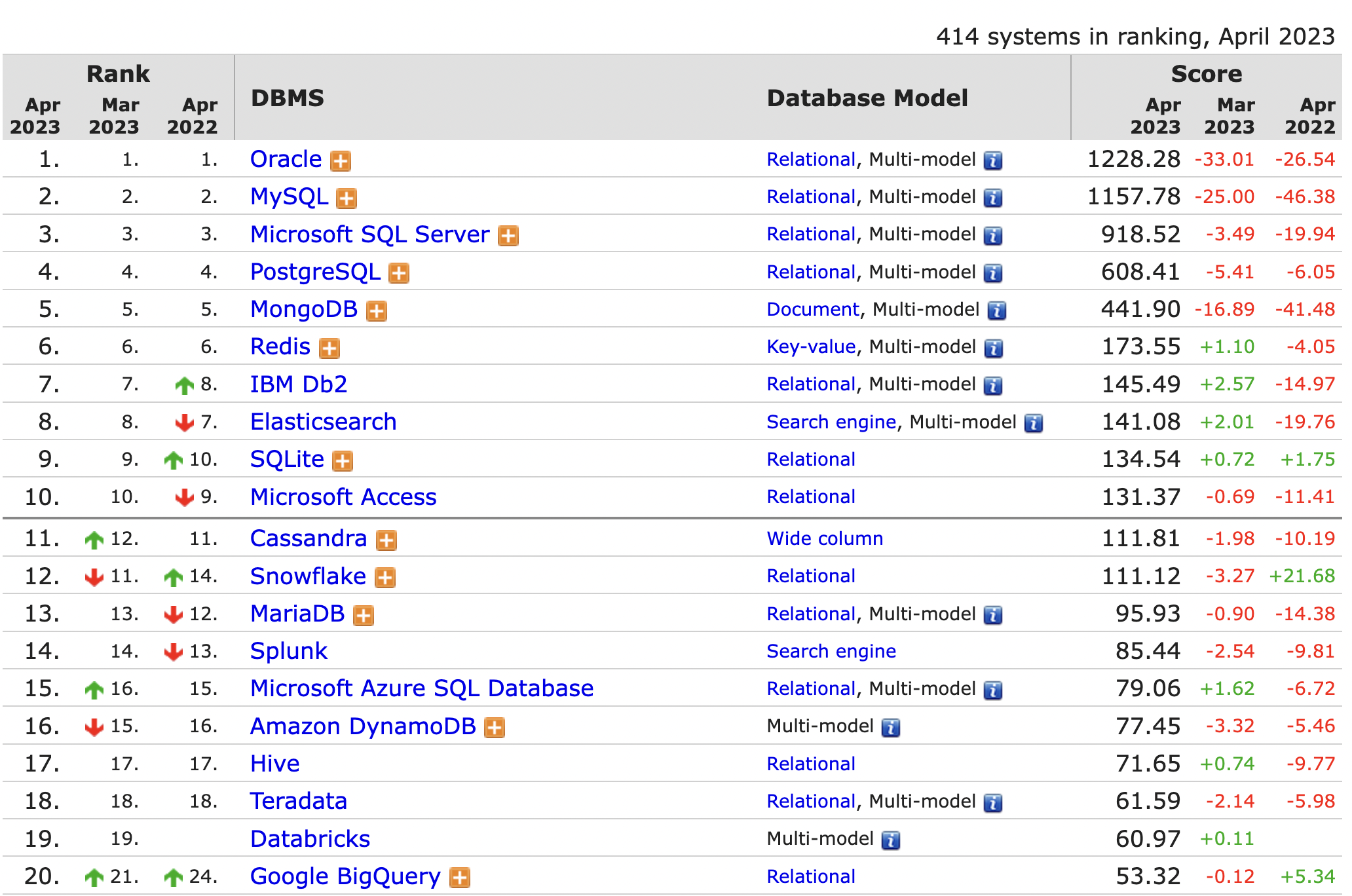The height and width of the screenshot is (896, 1352).
Task: Follow the Wide column model link
Action: [825, 538]
